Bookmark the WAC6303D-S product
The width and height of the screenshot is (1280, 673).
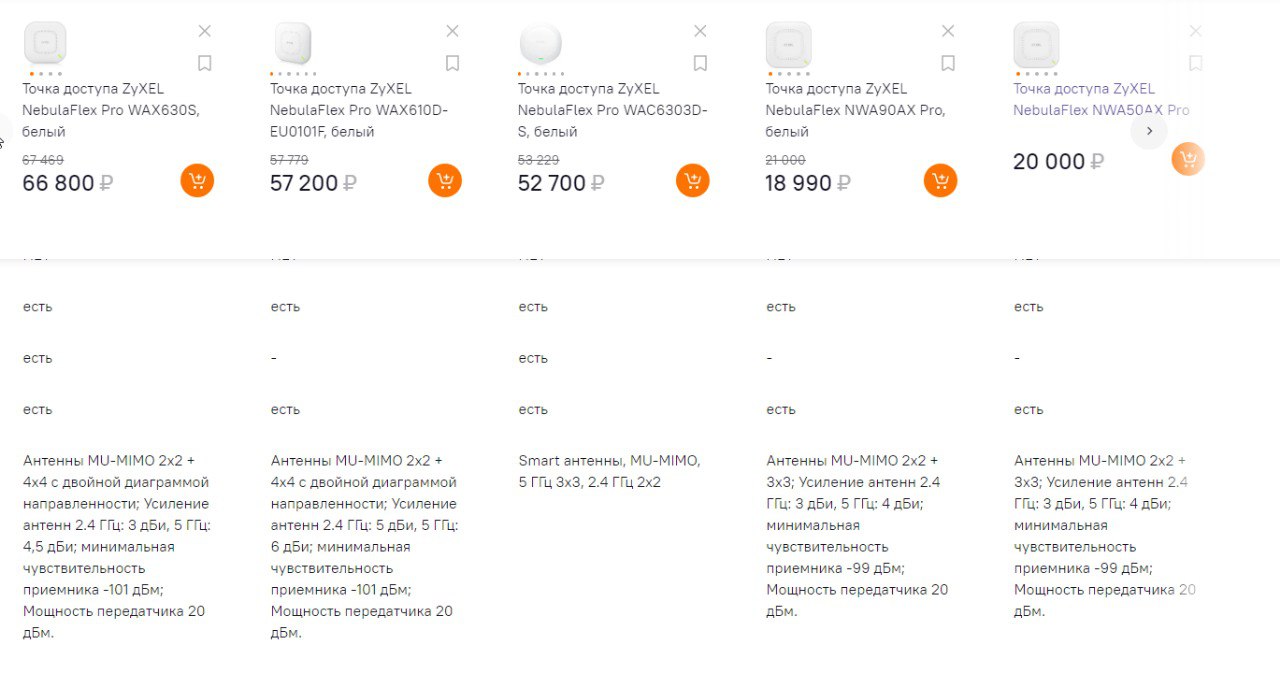pos(700,64)
